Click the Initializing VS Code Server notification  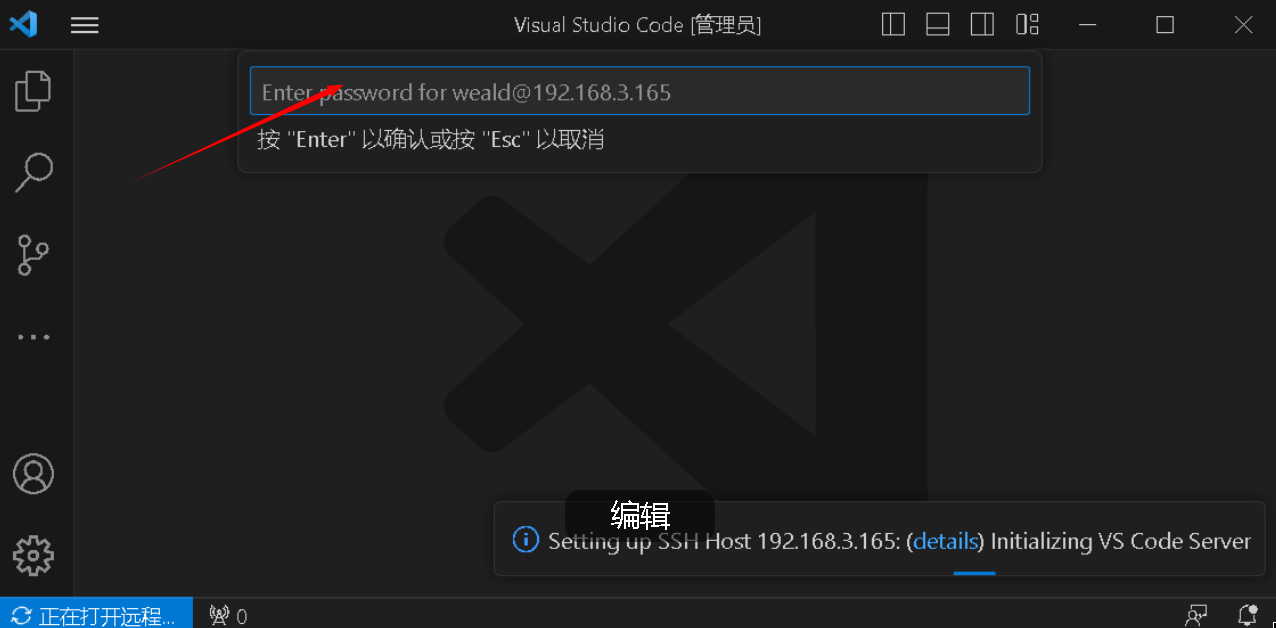[x=881, y=540]
